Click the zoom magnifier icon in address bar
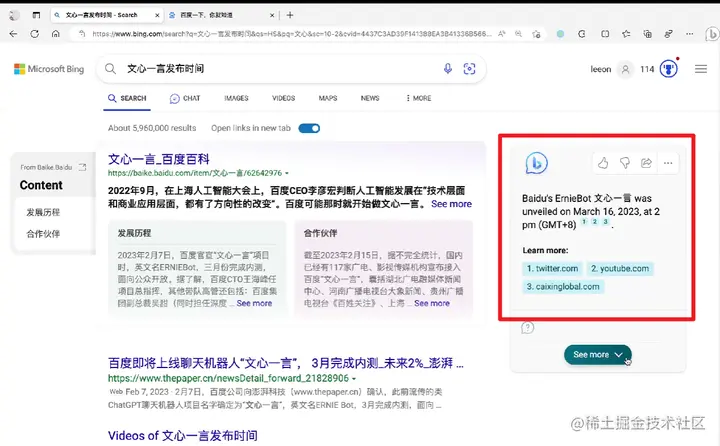This screenshot has height=446, width=720. coord(518,34)
